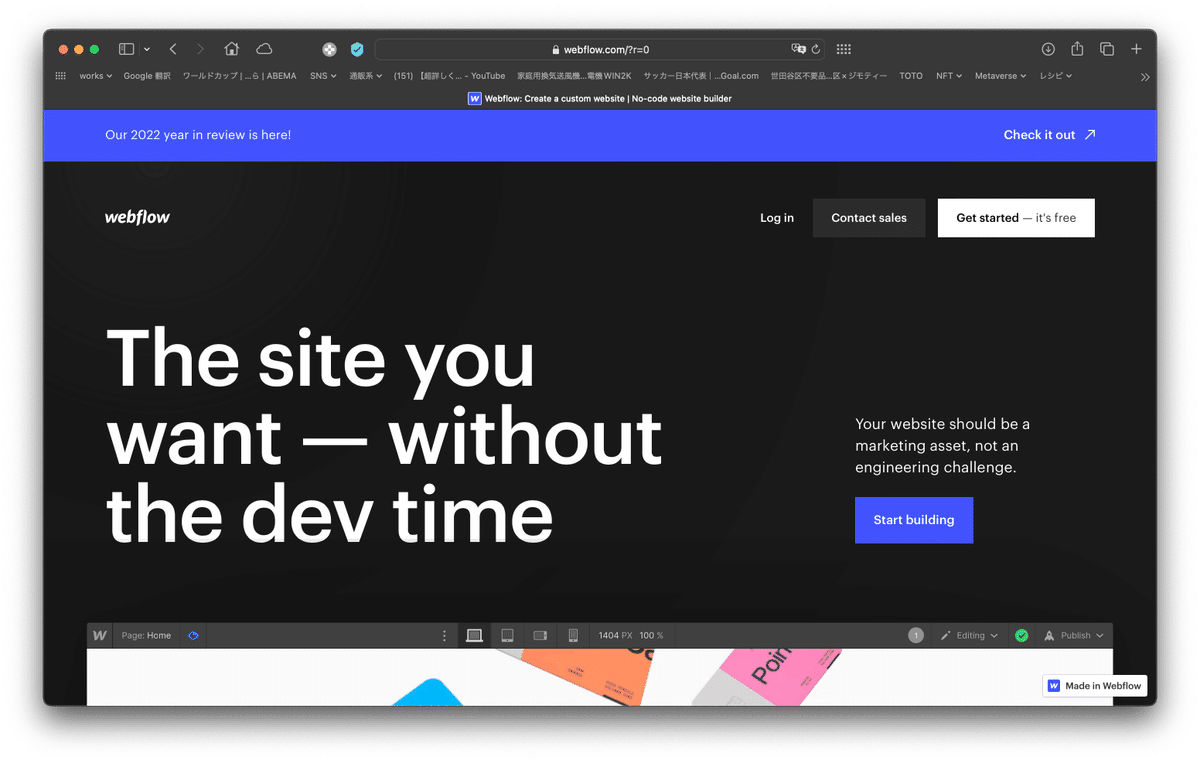The image size is (1200, 763).
Task: Focus the webflow.com address bar
Action: click(x=600, y=49)
